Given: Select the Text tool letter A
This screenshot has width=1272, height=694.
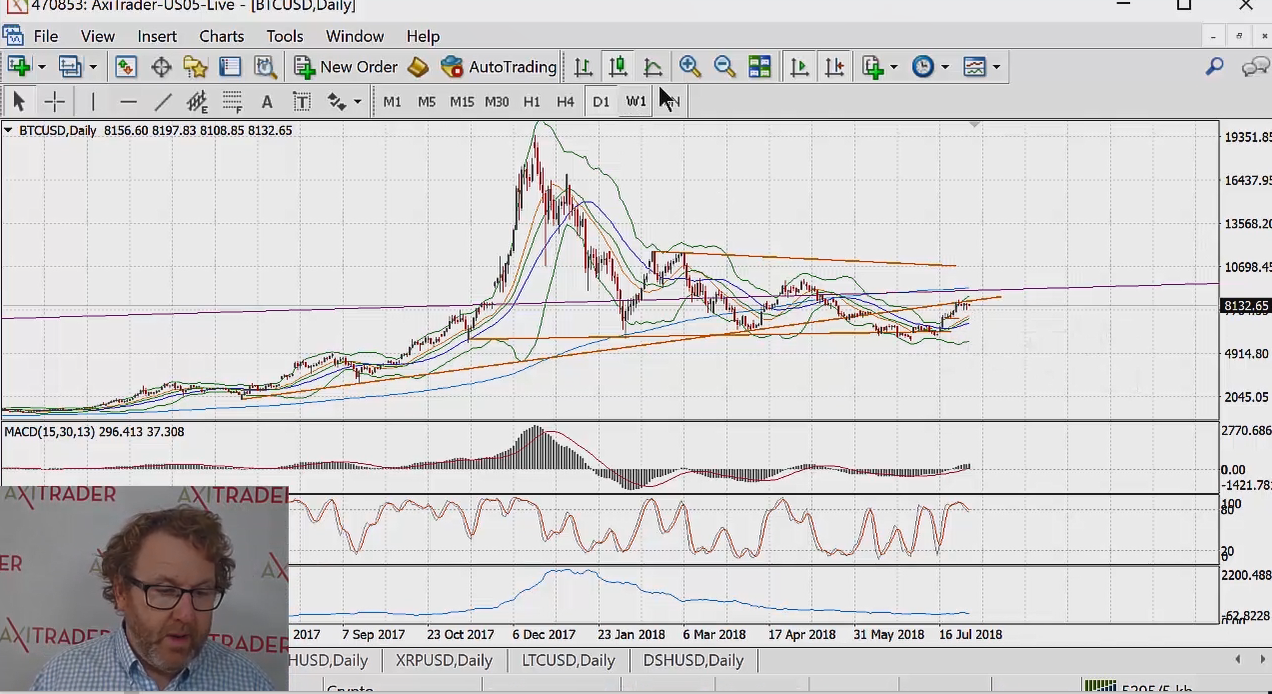Looking at the screenshot, I should [x=266, y=101].
